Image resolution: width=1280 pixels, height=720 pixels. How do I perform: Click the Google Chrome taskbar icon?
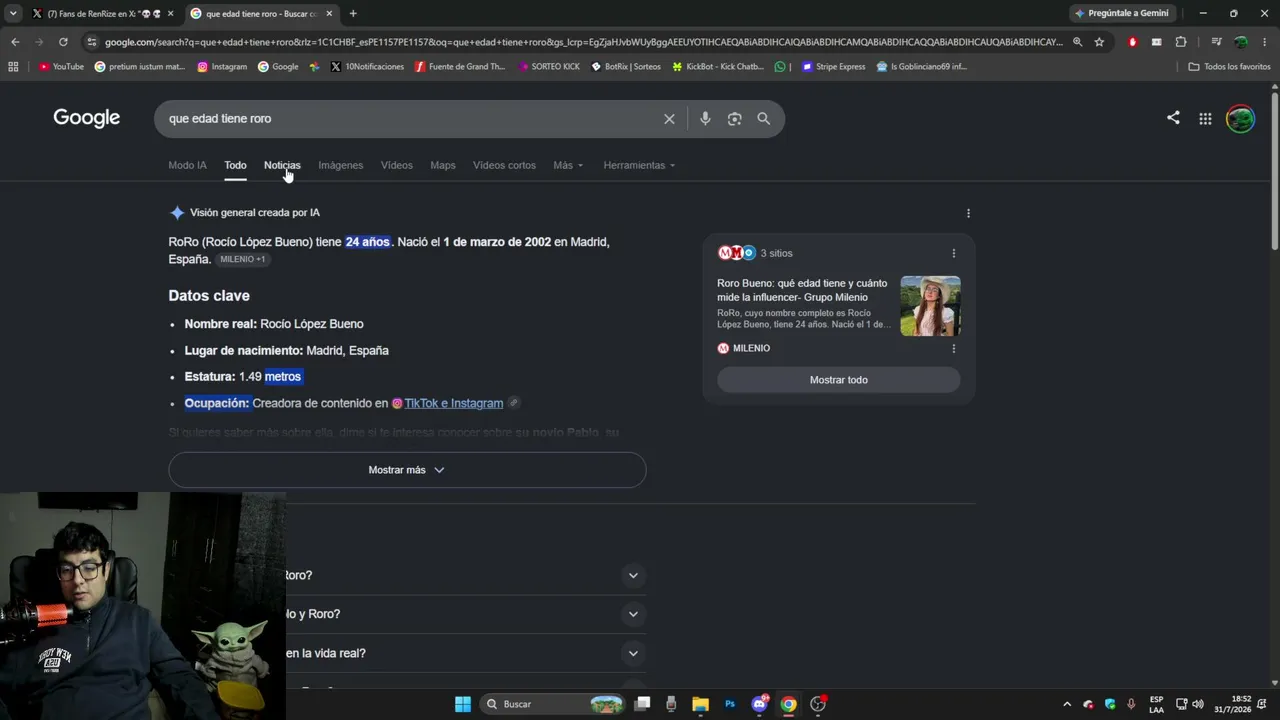coord(788,704)
